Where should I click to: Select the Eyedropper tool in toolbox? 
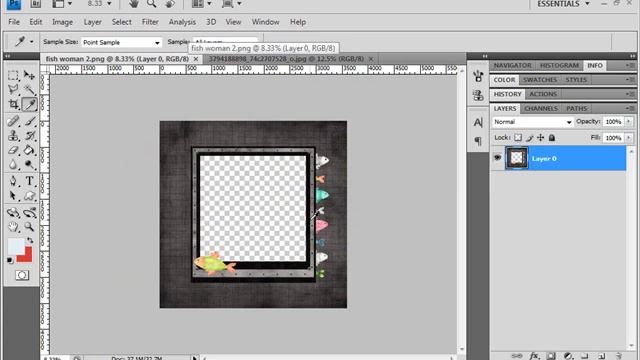[29, 104]
